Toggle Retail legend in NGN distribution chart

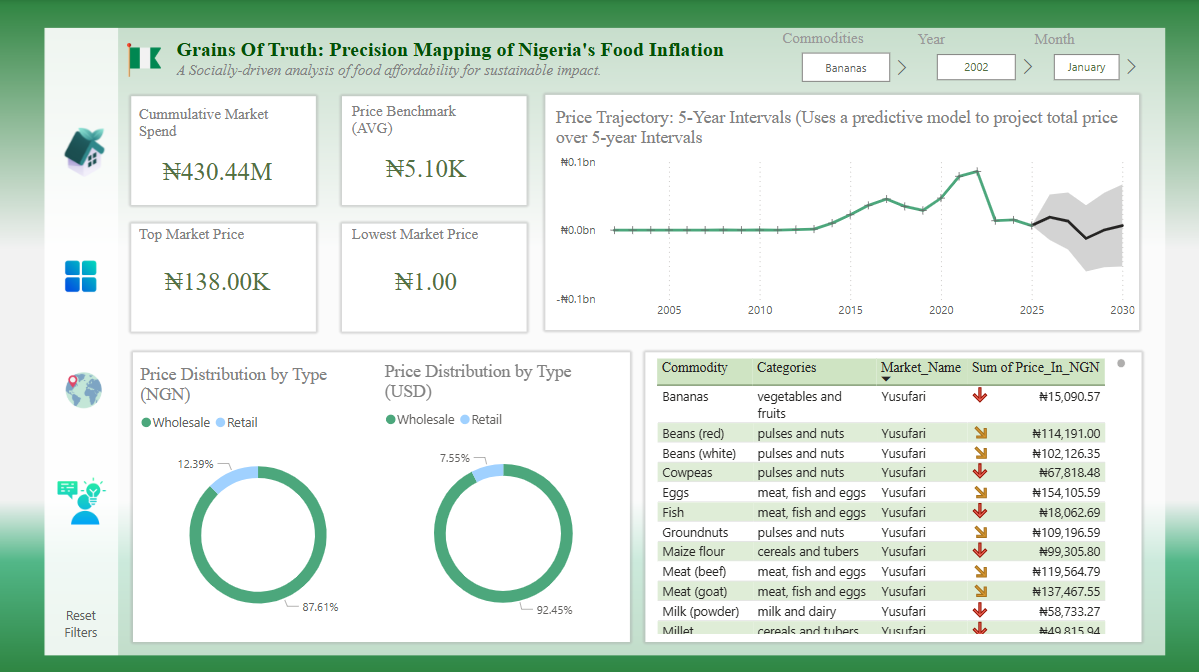pyautogui.click(x=237, y=422)
